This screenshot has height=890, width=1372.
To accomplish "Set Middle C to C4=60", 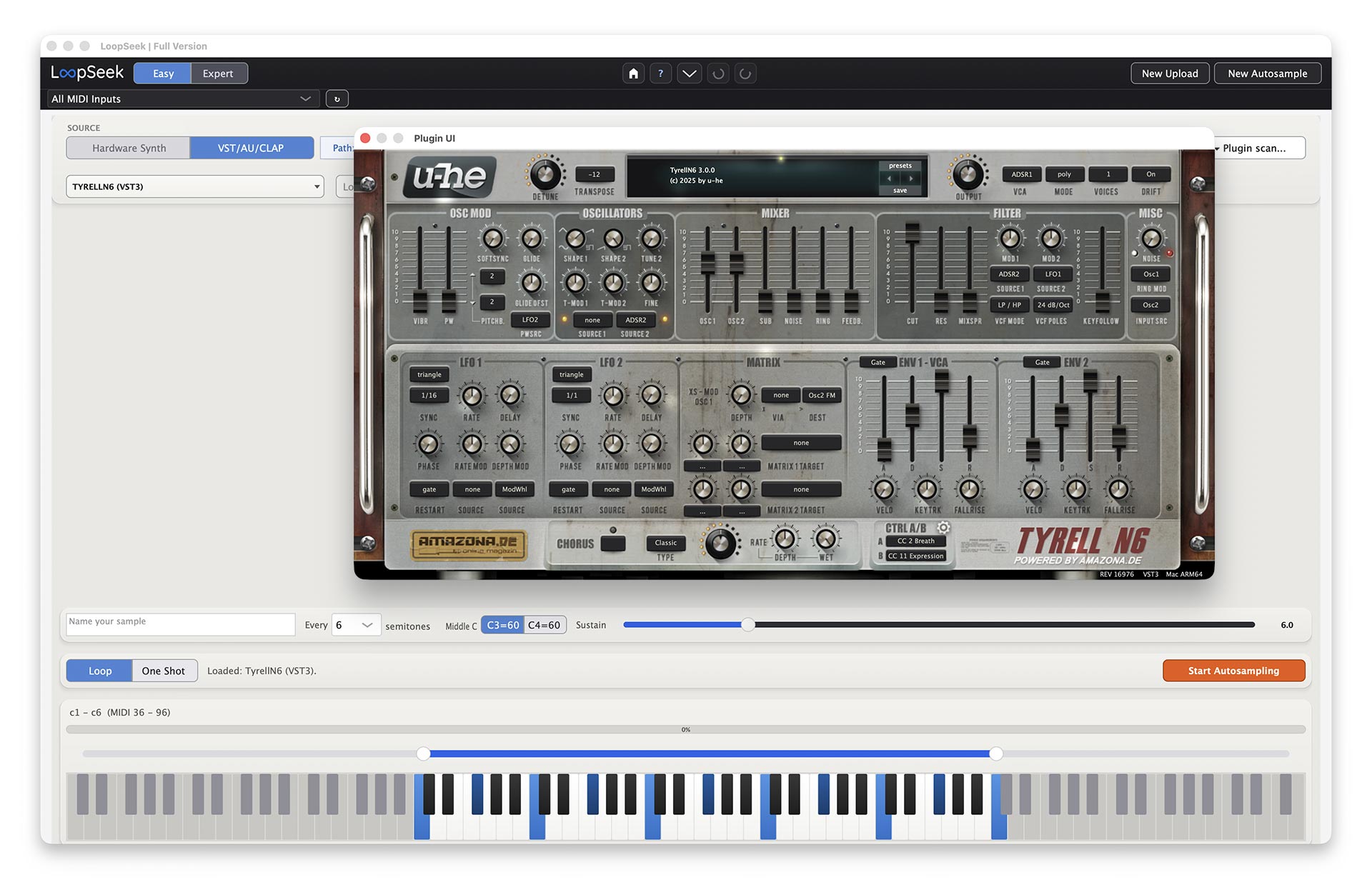I will click(x=545, y=625).
